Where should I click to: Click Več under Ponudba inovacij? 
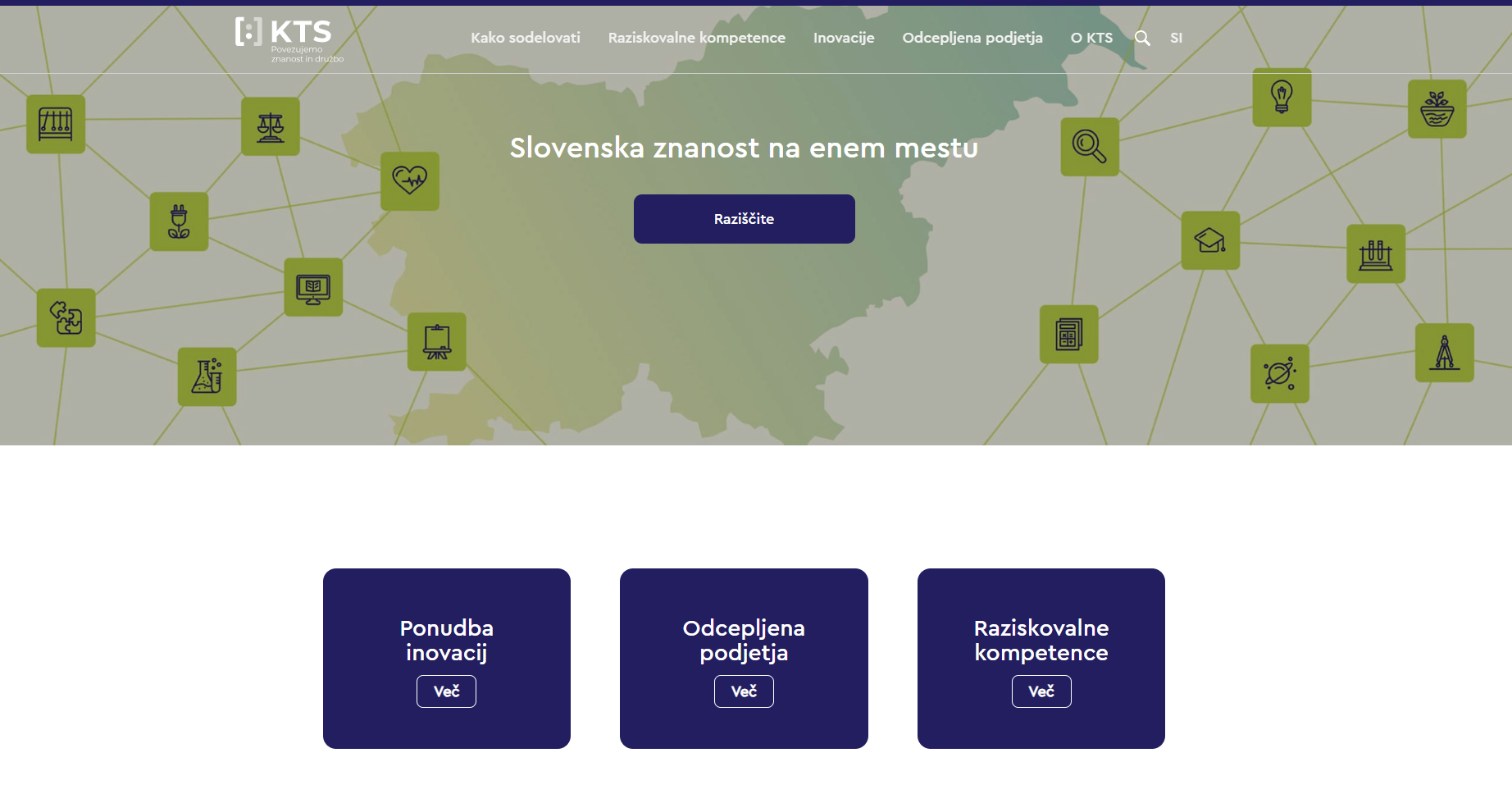[x=446, y=691]
